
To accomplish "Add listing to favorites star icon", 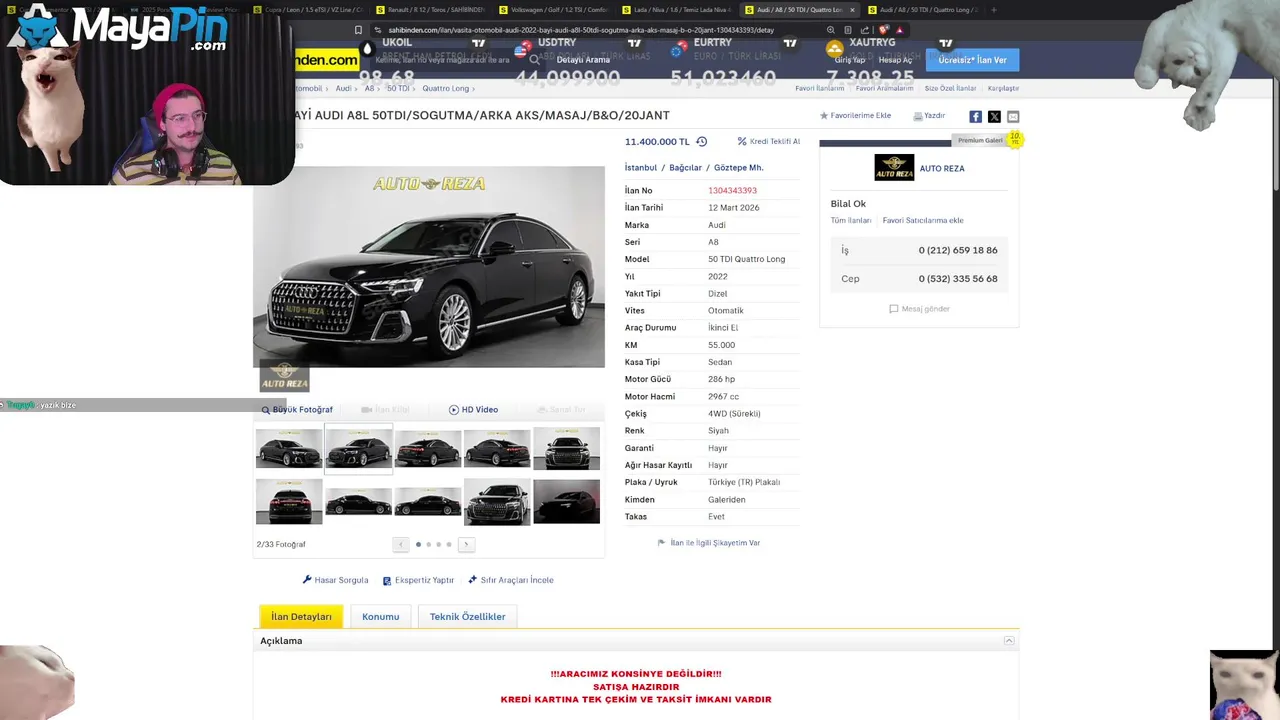I will [824, 116].
